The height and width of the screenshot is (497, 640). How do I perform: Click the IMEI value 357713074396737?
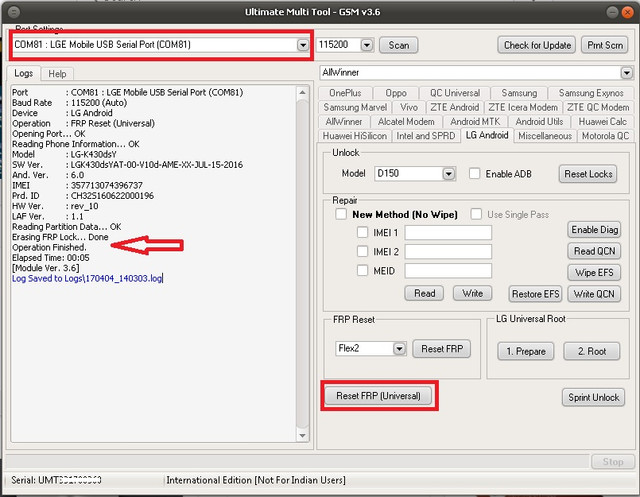[x=107, y=185]
